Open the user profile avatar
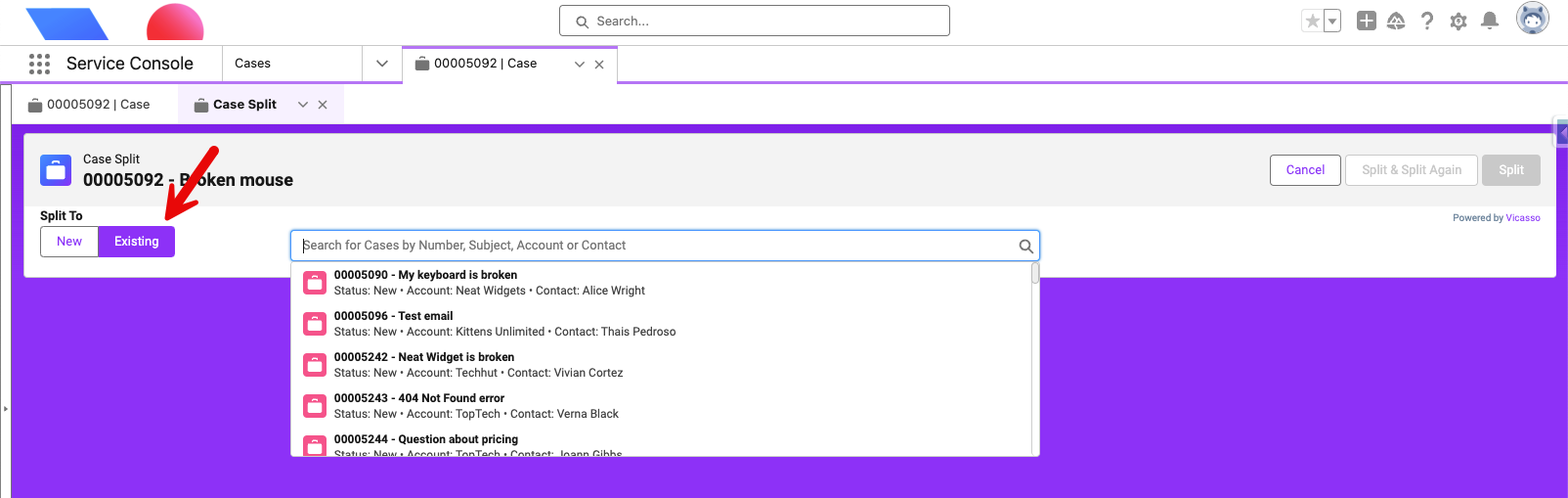Screen dimensions: 1568x498 click(1533, 19)
